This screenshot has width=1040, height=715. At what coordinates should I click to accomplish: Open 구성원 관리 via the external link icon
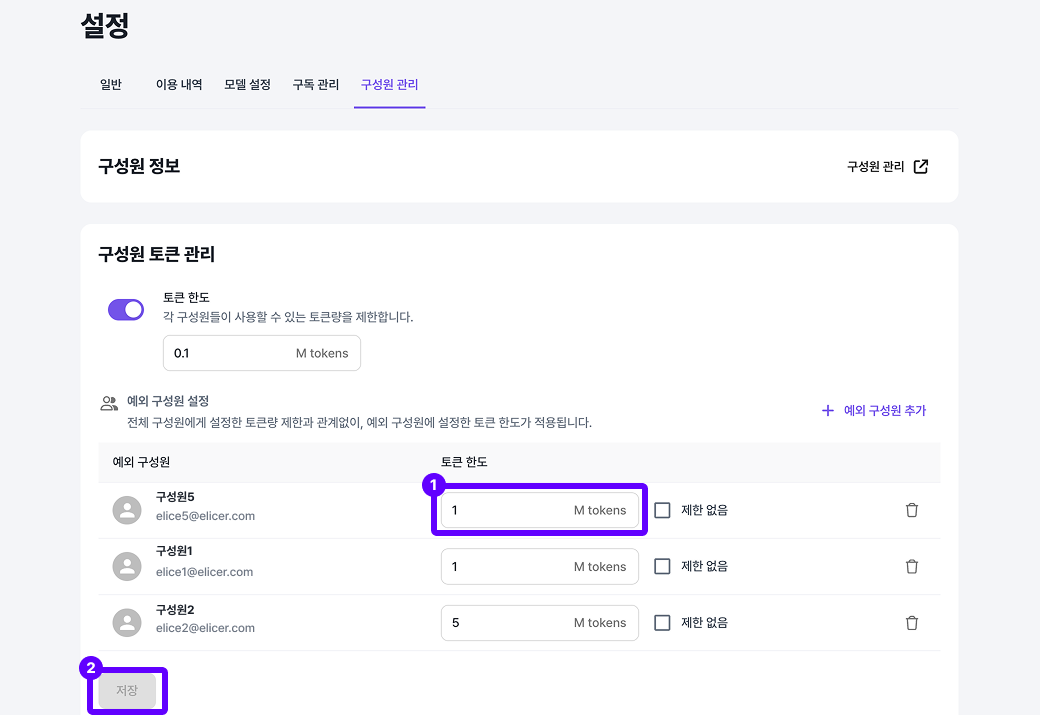coord(919,167)
